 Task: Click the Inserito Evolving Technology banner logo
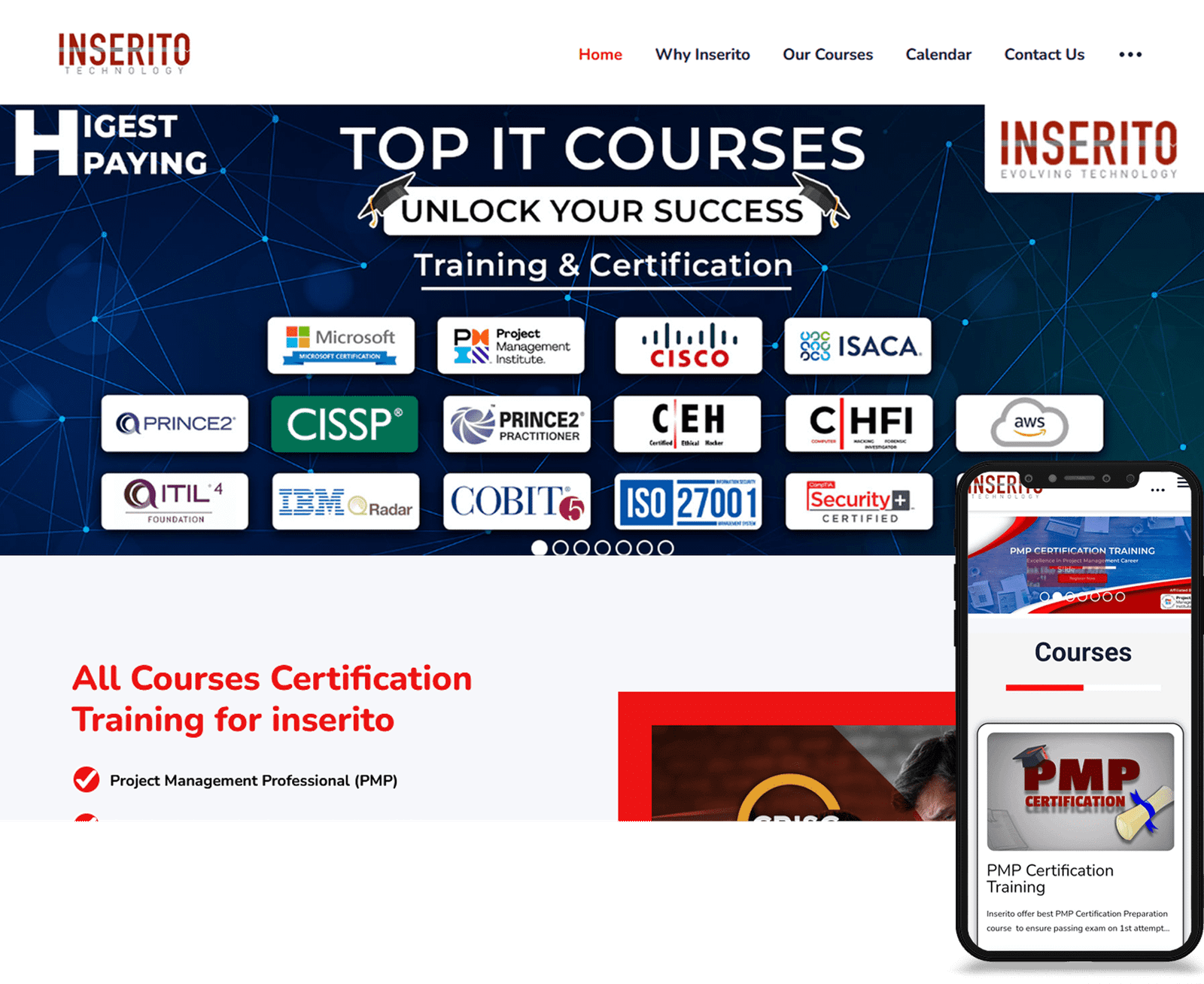[1089, 149]
